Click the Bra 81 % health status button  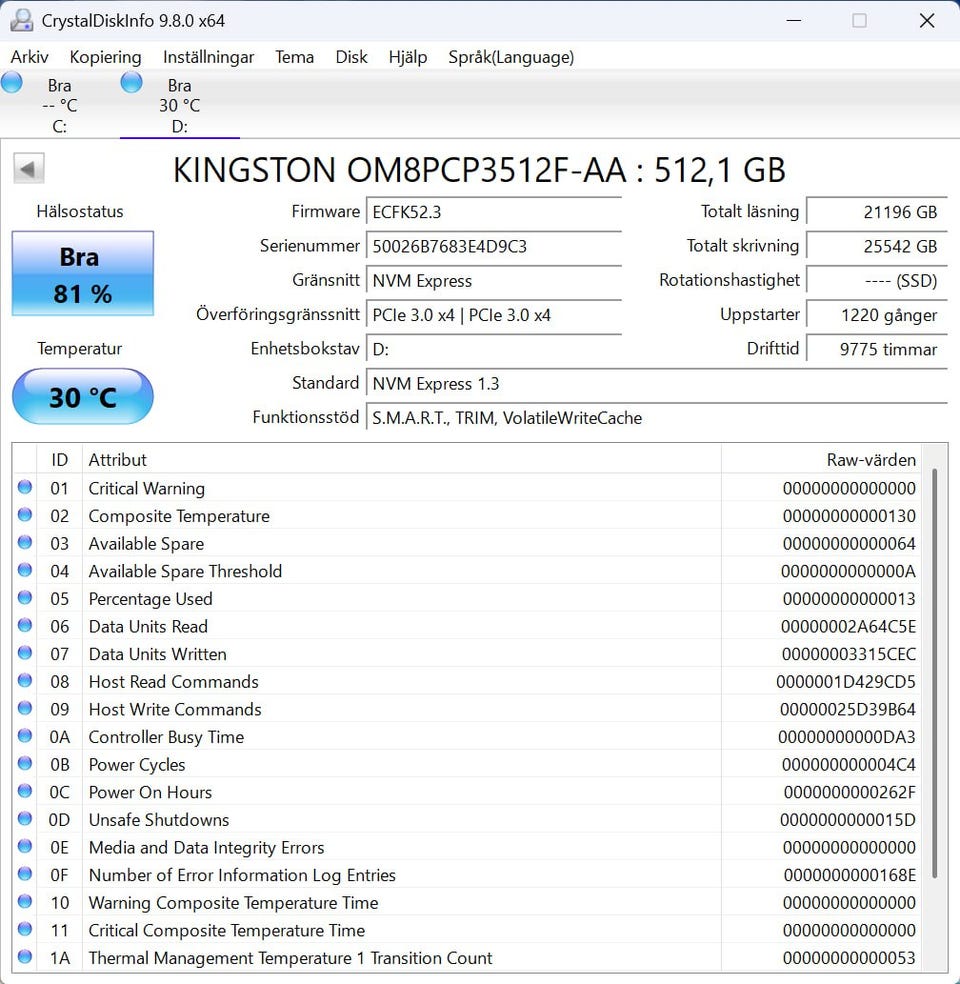tap(83, 274)
